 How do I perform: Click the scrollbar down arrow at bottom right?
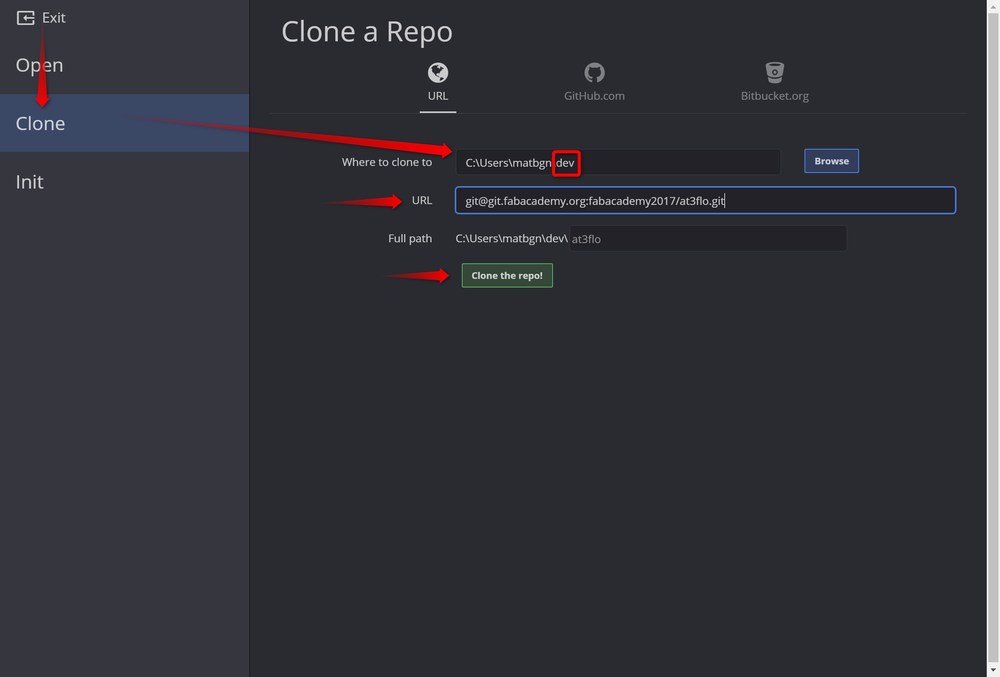click(993, 670)
